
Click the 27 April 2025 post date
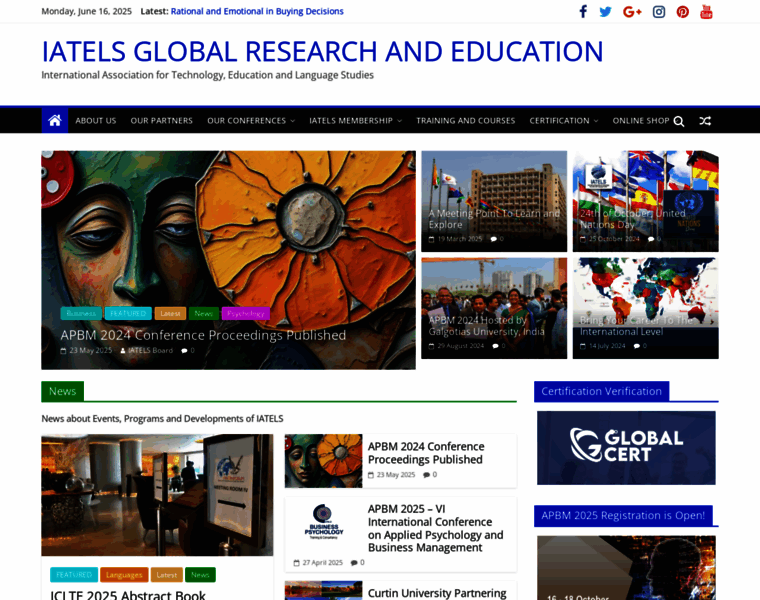pyautogui.click(x=322, y=563)
